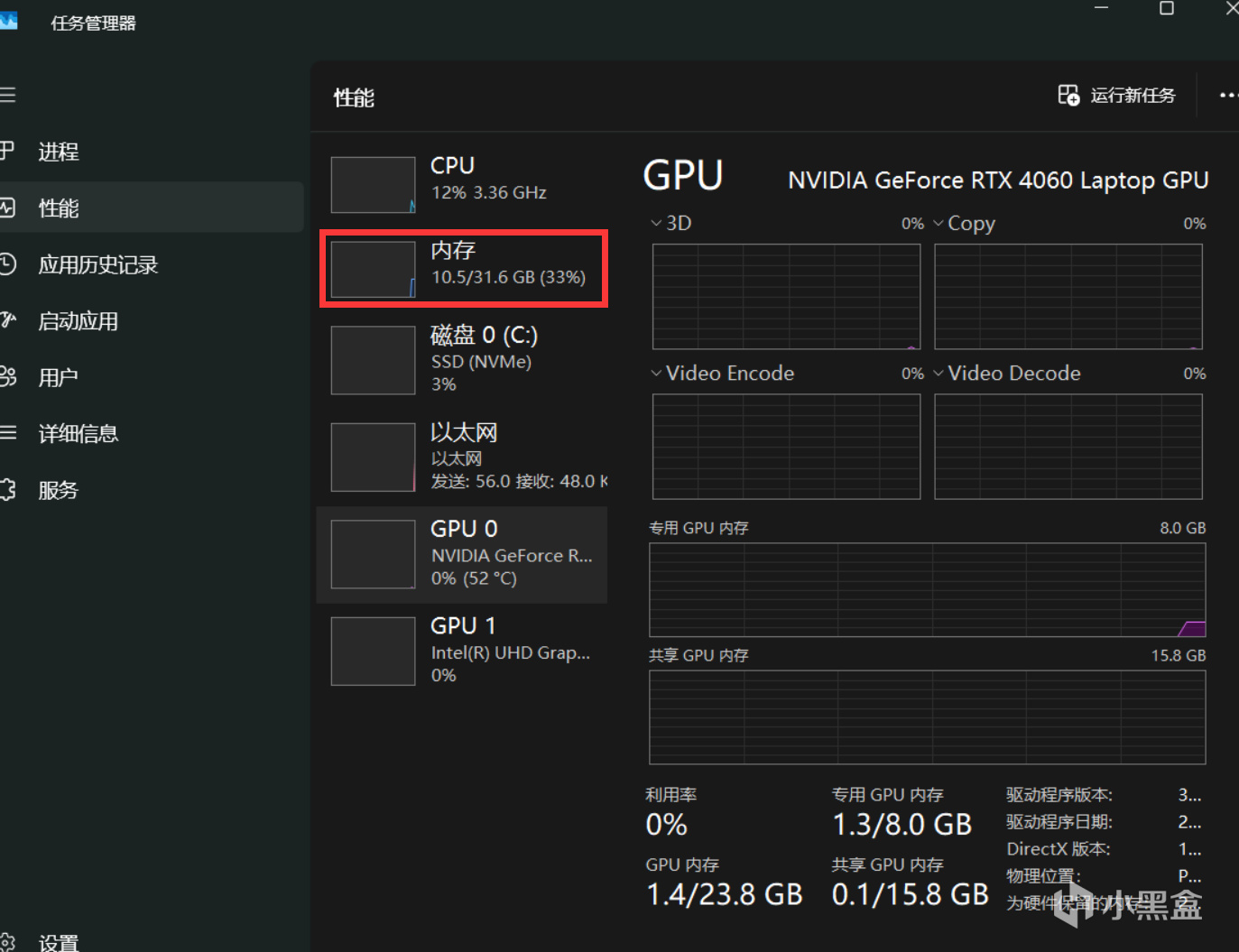Viewport: 1239px width, 952px height.
Task: Expand the Copy graph dropdown
Action: tap(938, 223)
